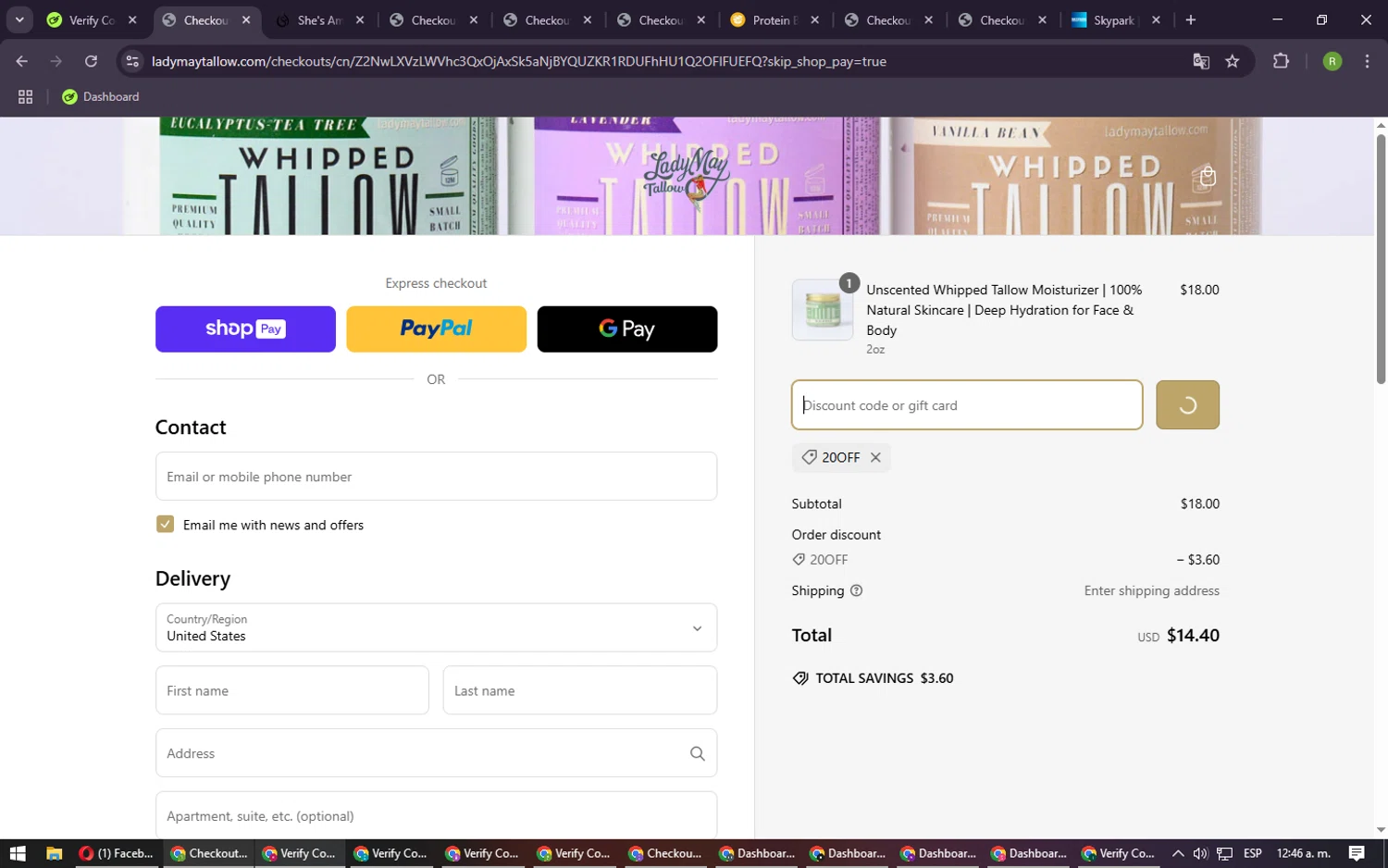The height and width of the screenshot is (868, 1388).
Task: Open the notification center icon
Action: point(1357,853)
